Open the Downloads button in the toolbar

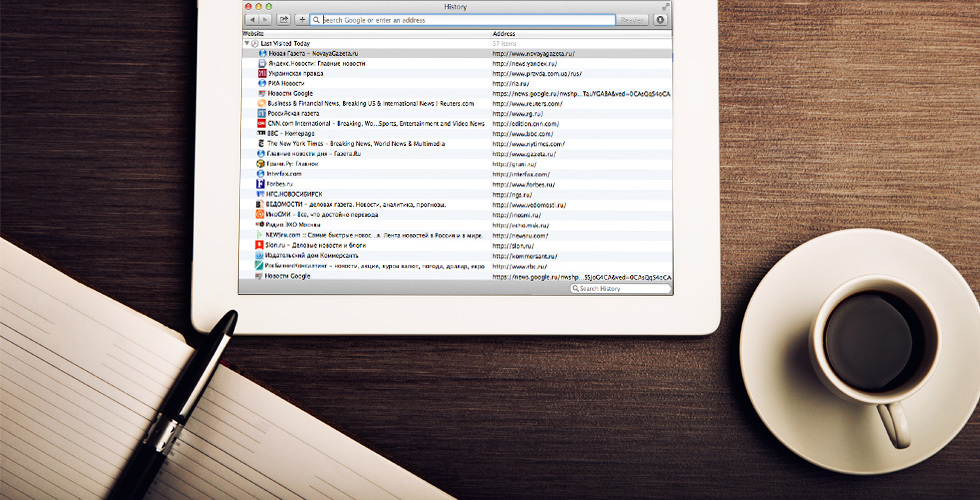[661, 20]
